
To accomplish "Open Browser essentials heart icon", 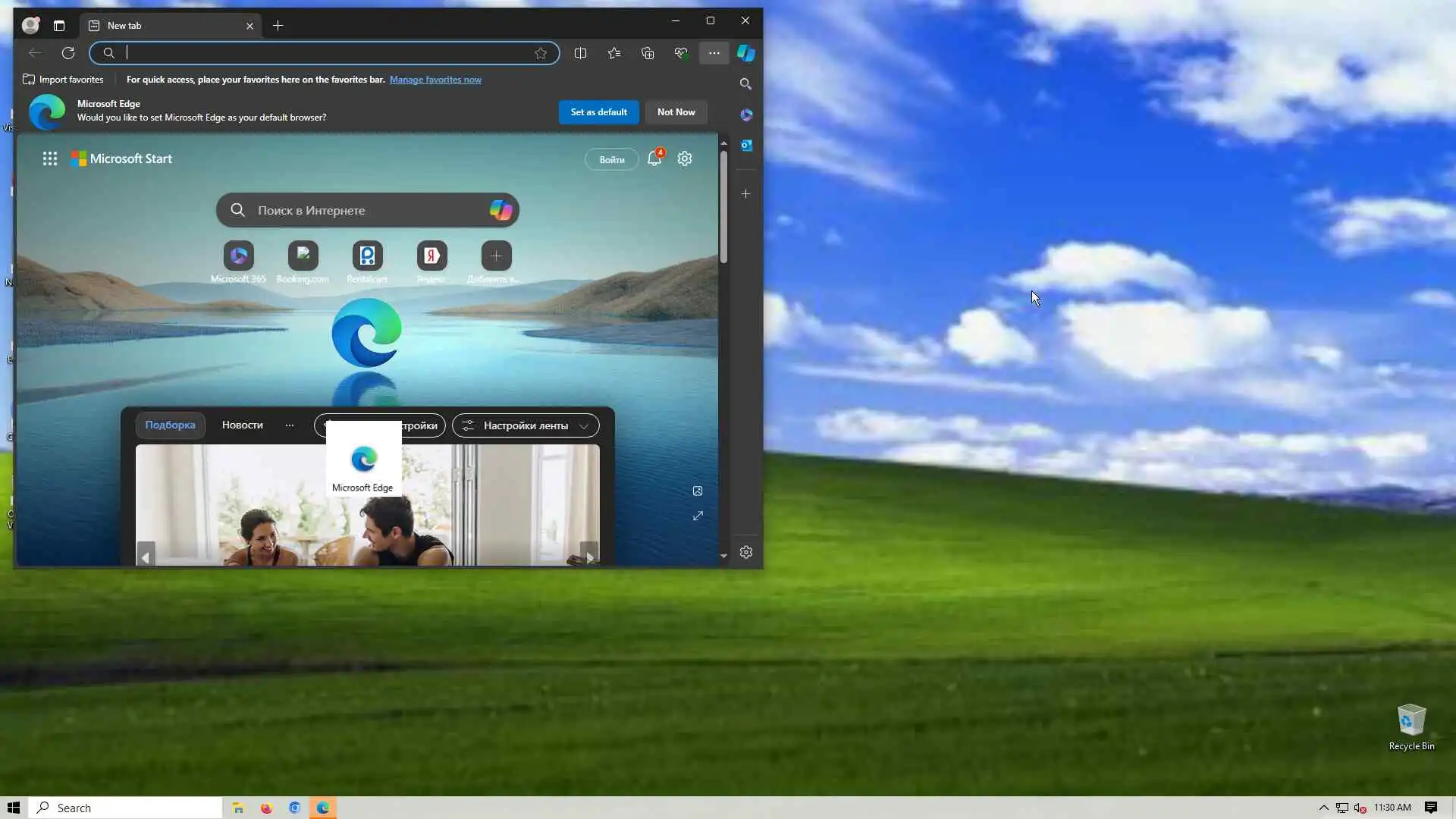I will click(x=681, y=53).
